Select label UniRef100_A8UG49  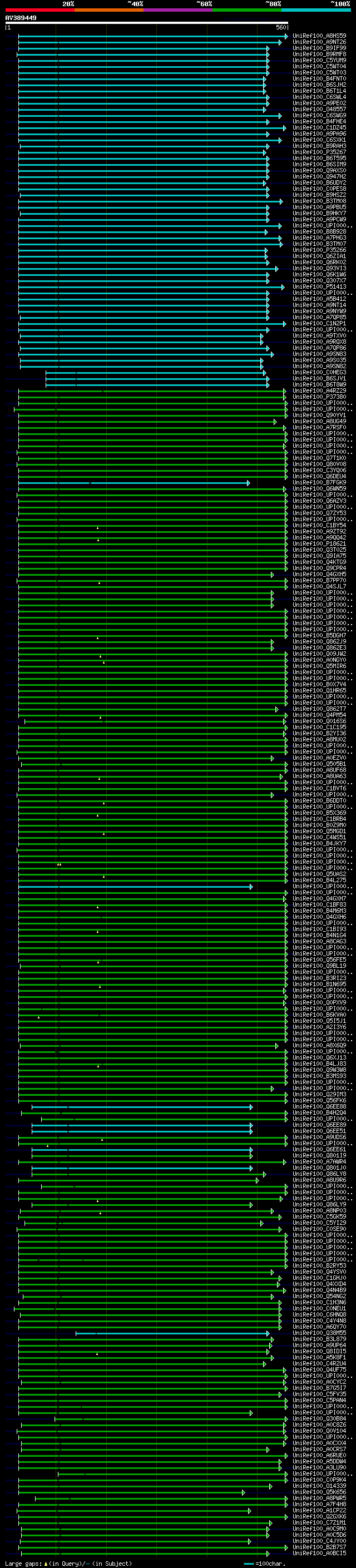click(319, 421)
